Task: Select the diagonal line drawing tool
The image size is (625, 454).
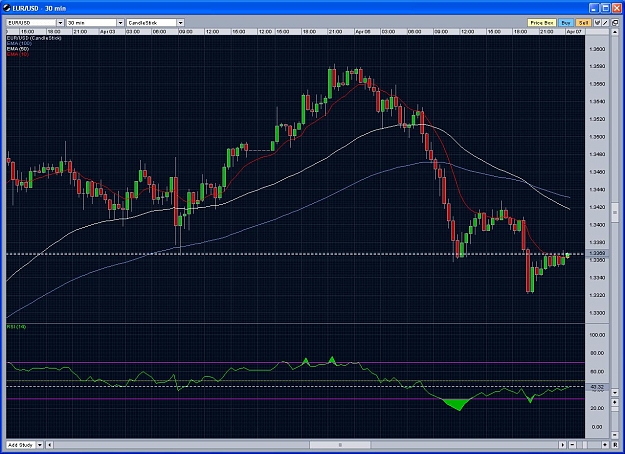Action: pyautogui.click(x=605, y=23)
